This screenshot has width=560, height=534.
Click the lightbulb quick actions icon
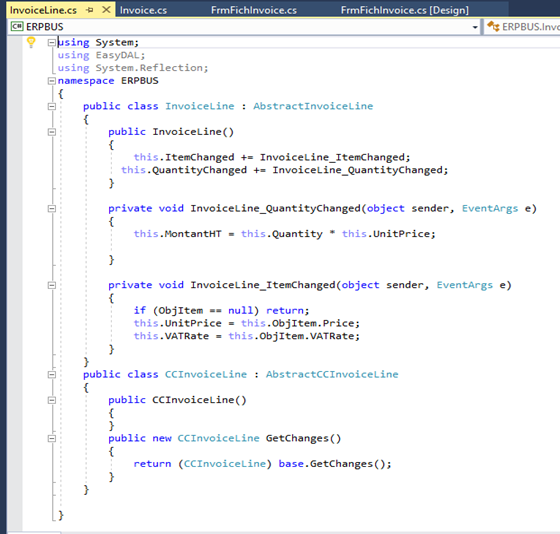(31, 43)
